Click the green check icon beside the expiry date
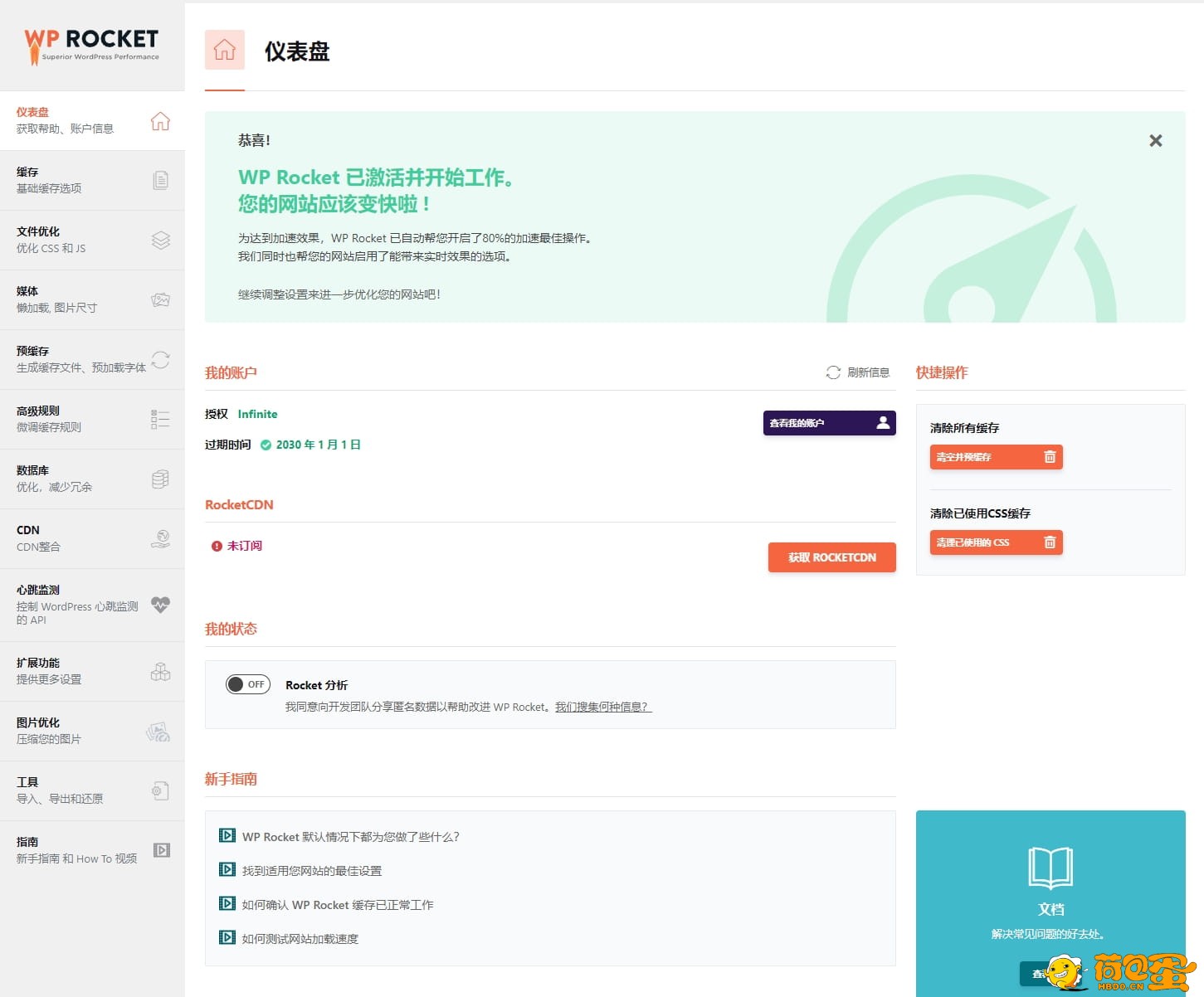Image resolution: width=1204 pixels, height=997 pixels. [x=266, y=445]
